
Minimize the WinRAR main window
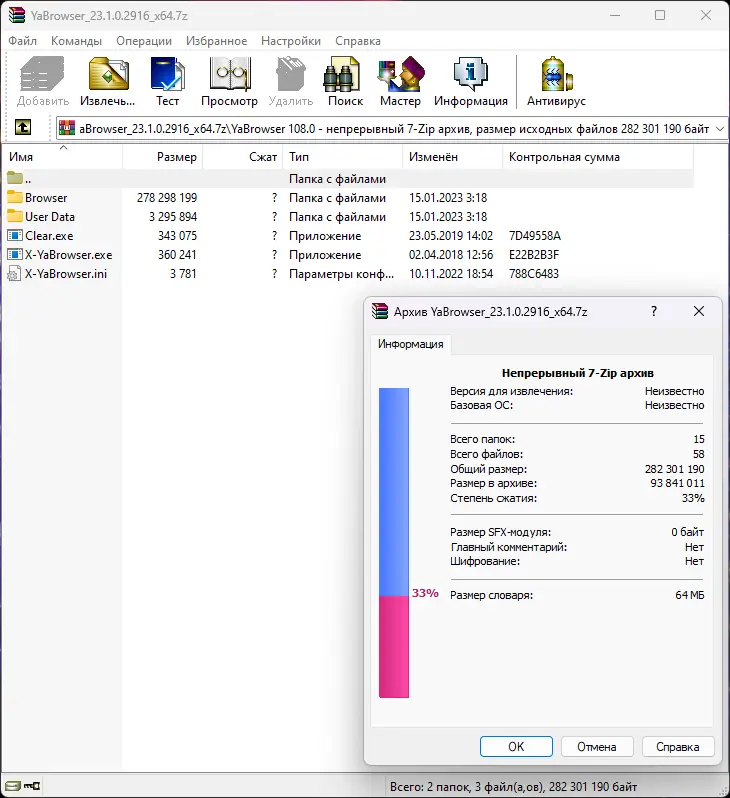click(x=615, y=15)
